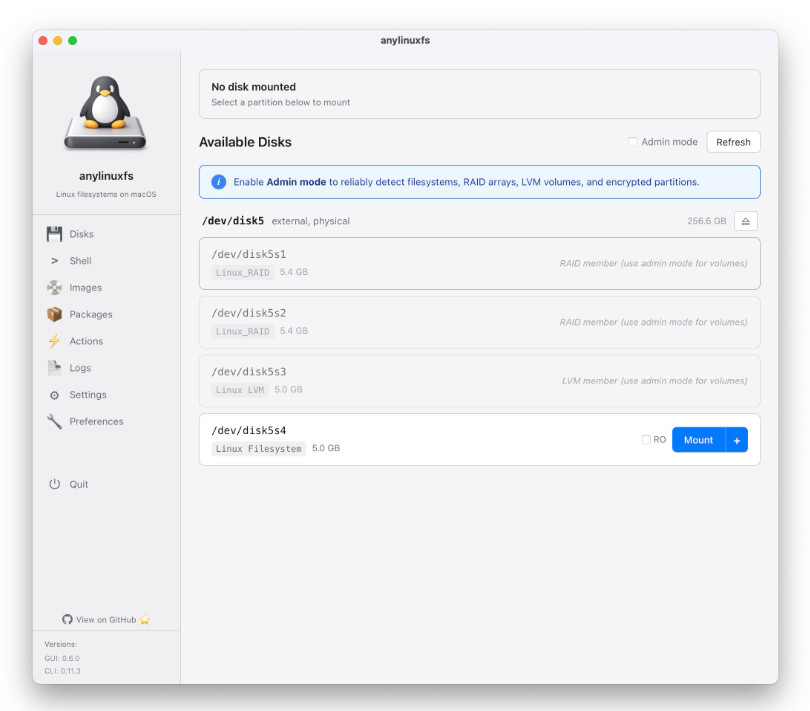Click the GUI: 0.6.0 version text
This screenshot has height=711, width=810.
click(x=62, y=658)
